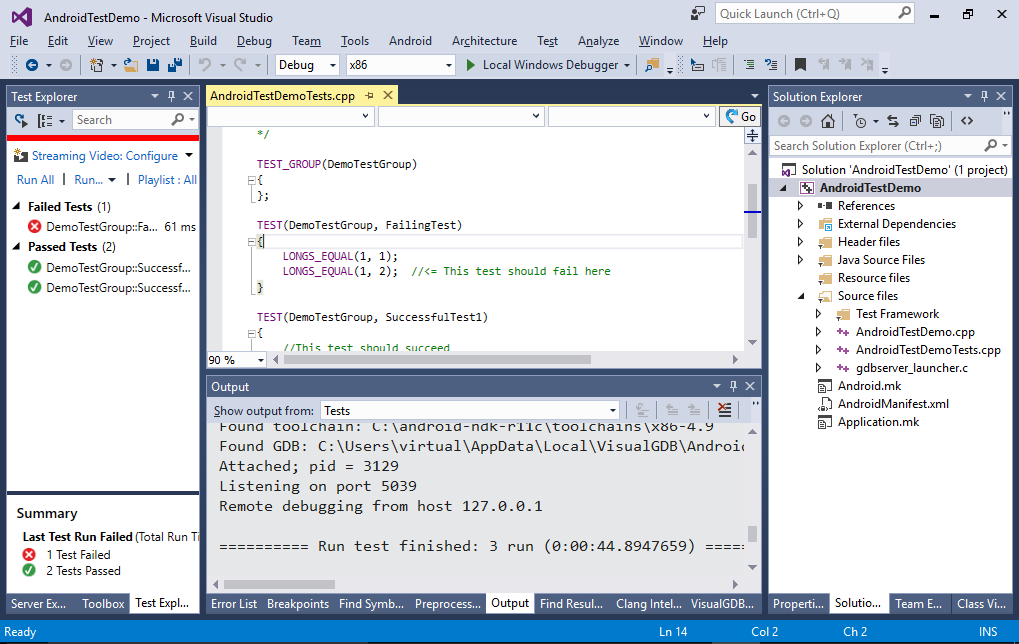Click the Navigate Backward arrow icon

(32, 65)
